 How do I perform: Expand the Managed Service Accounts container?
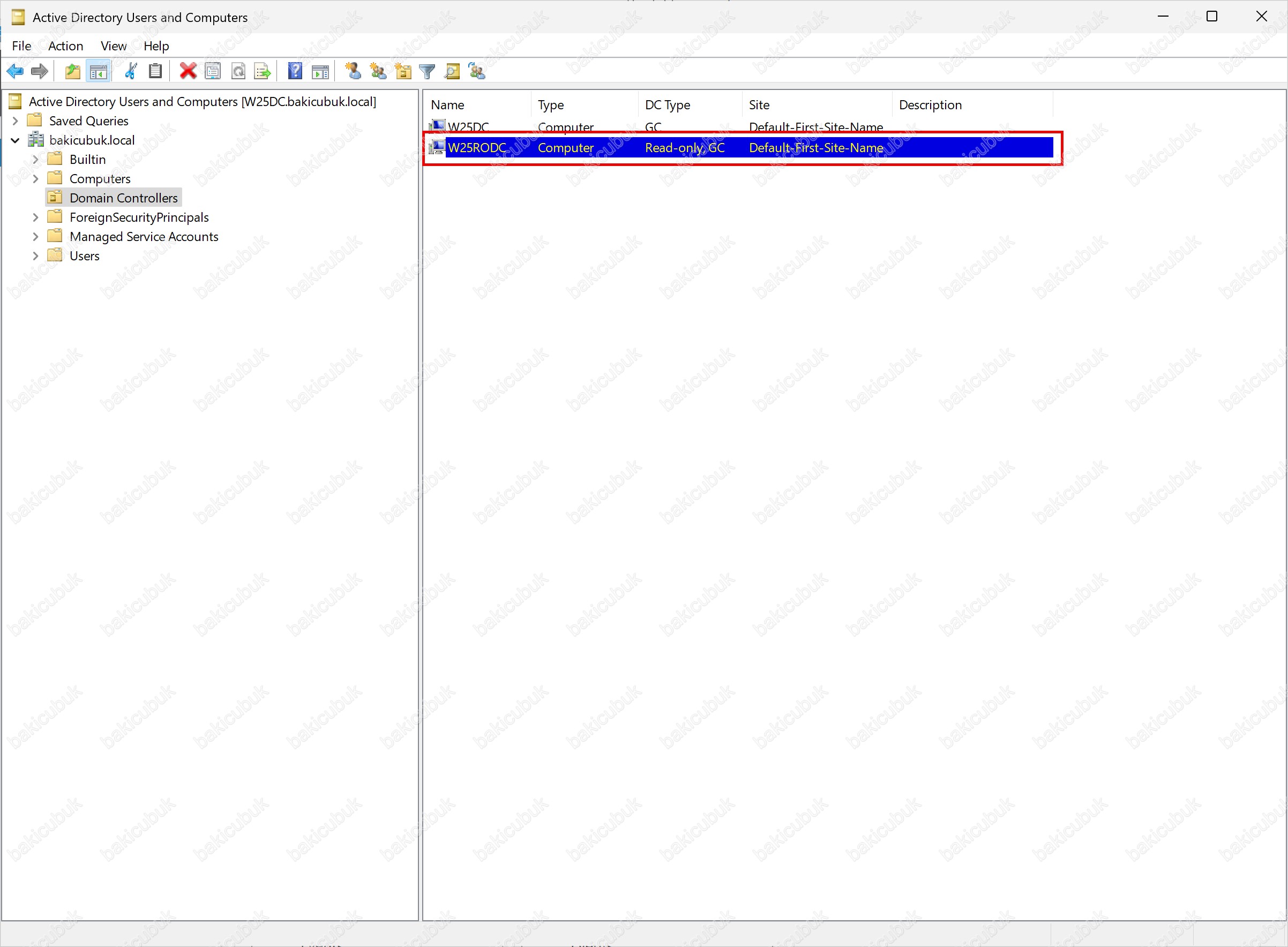click(x=35, y=237)
